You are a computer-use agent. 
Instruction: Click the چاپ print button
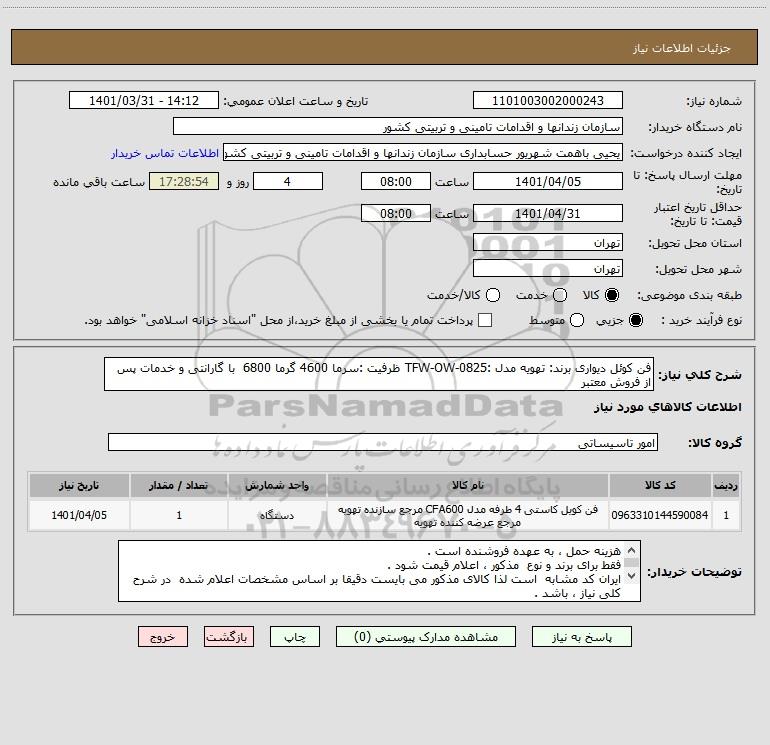[x=295, y=637]
